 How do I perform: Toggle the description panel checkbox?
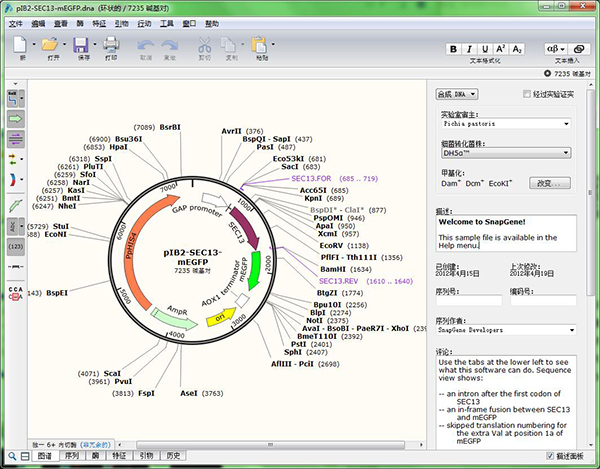click(550, 456)
